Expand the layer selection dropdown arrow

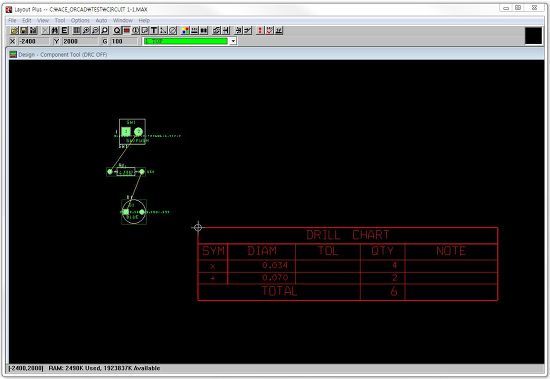[233, 41]
